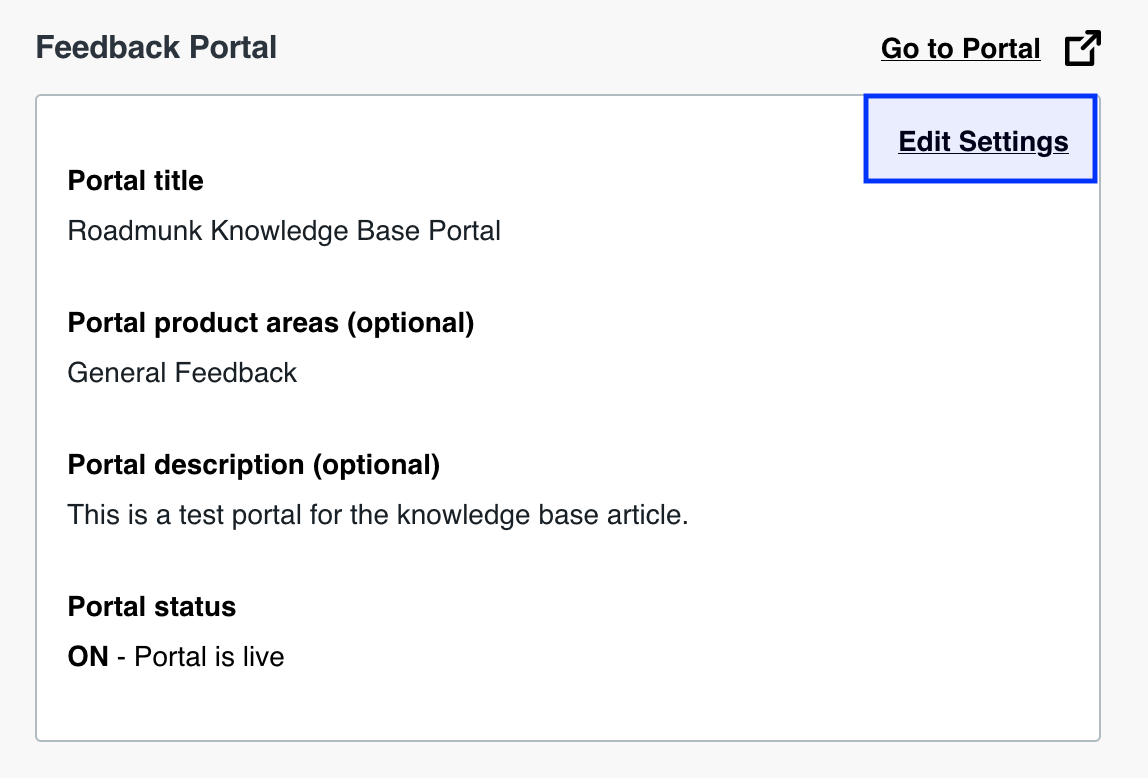Open the Go to Portal link
This screenshot has height=778, width=1148.
(x=961, y=48)
